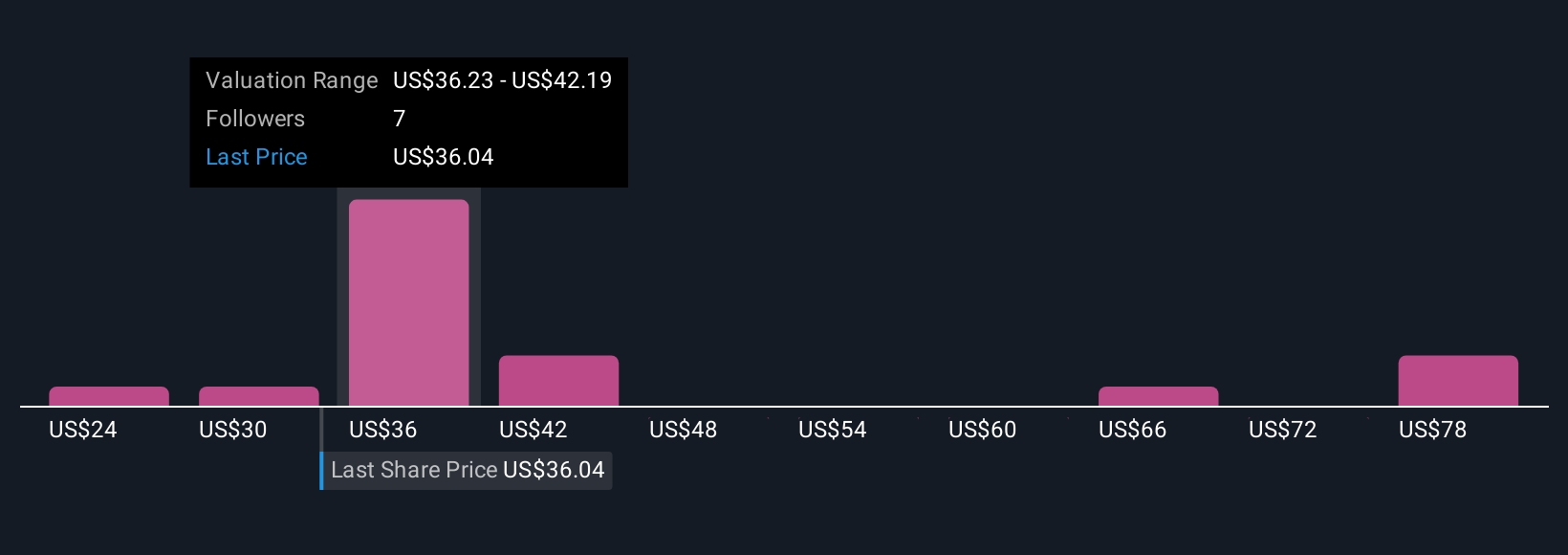The width and height of the screenshot is (1568, 555).
Task: Click the US$60 axis label
Action: tap(982, 430)
